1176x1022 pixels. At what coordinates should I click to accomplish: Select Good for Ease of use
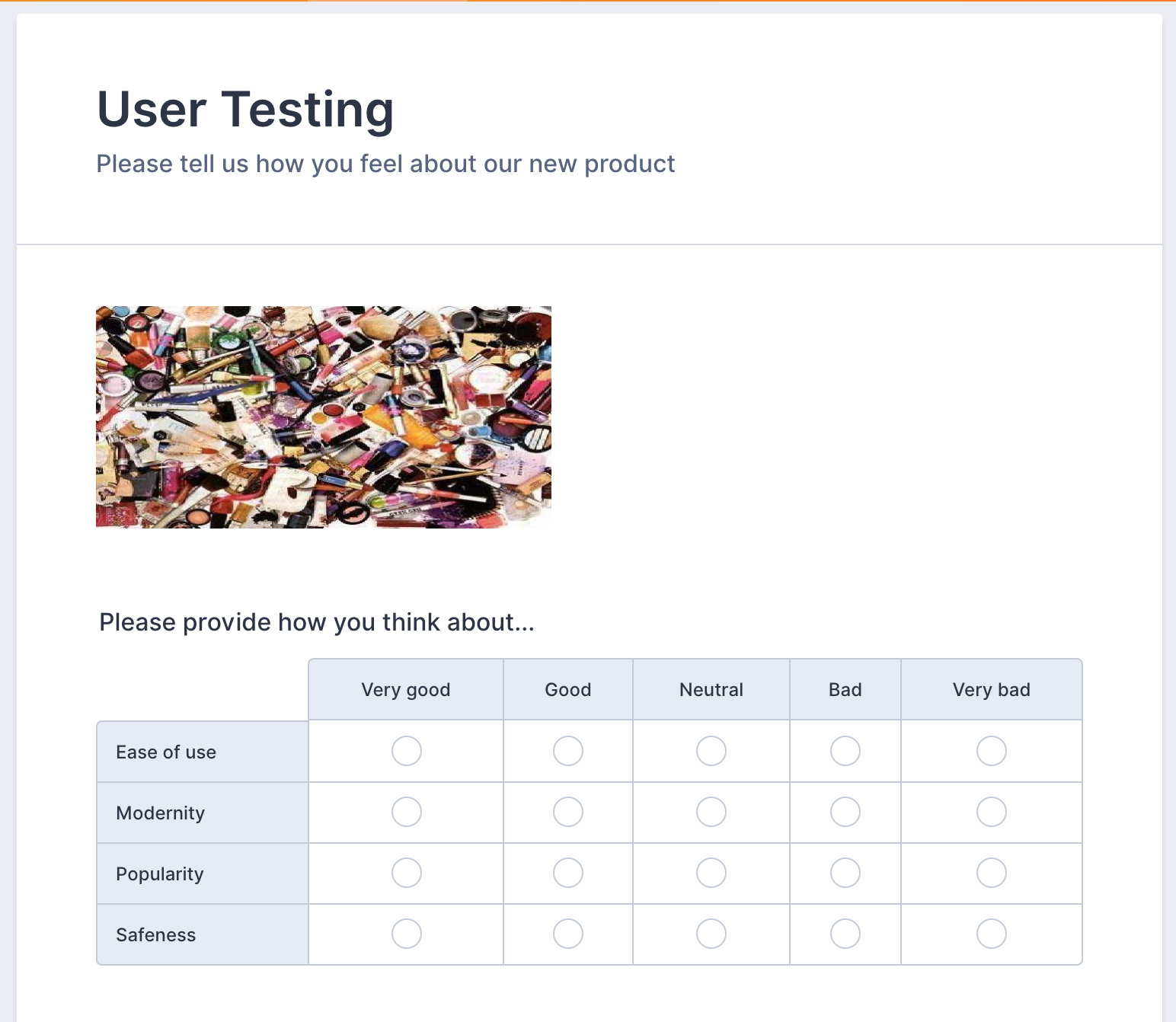point(568,751)
